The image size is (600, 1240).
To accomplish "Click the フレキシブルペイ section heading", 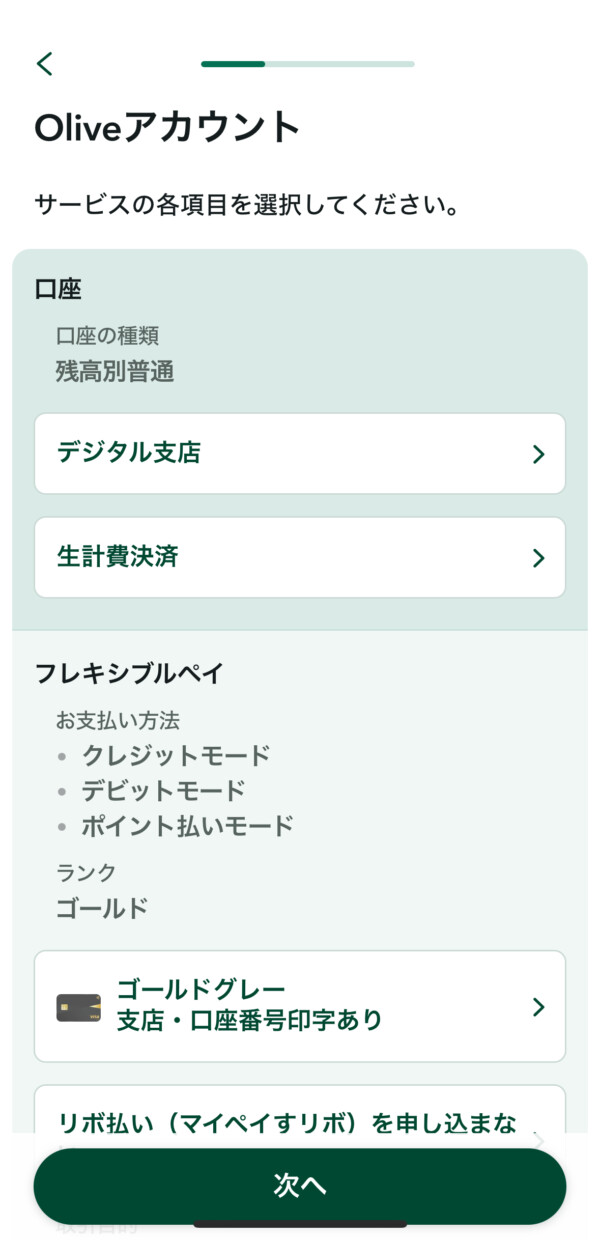I will [x=129, y=673].
